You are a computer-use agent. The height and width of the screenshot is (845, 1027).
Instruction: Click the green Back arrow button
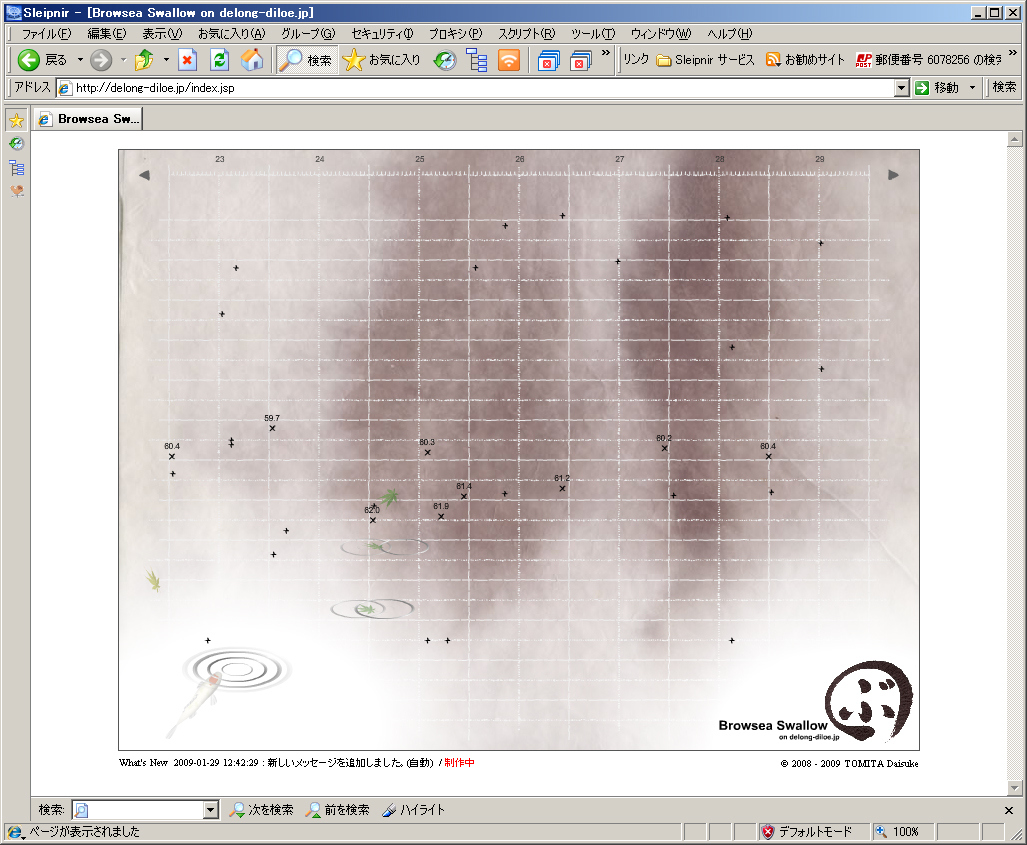(x=29, y=60)
